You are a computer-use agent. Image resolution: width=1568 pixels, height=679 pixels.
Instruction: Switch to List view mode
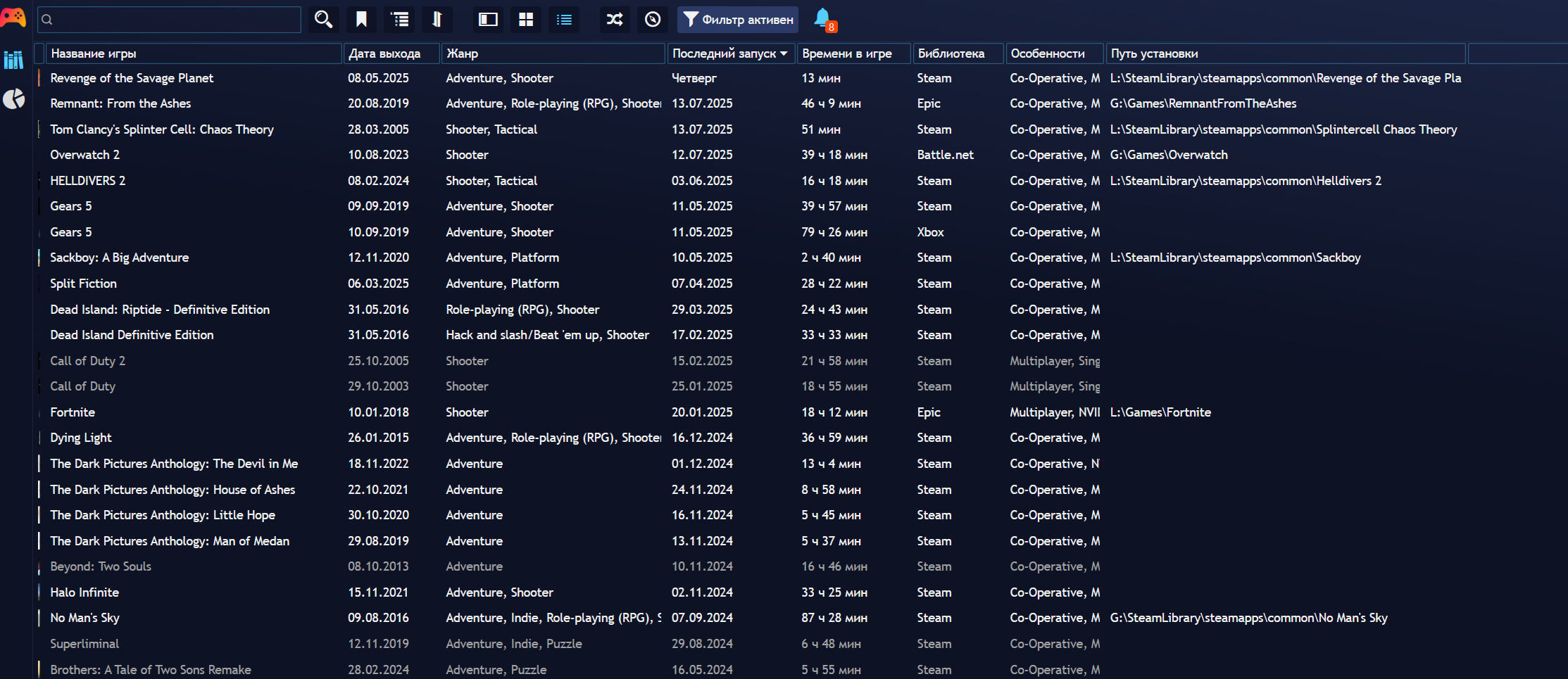[564, 20]
